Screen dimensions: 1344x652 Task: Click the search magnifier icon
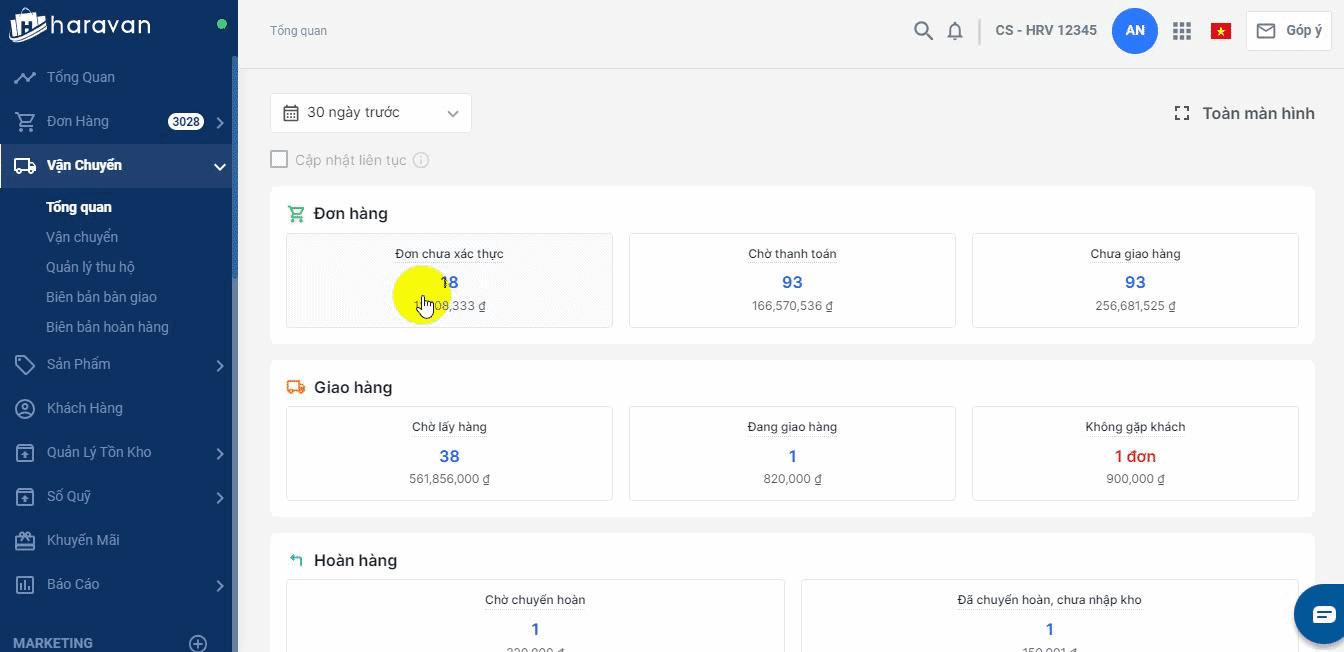click(x=923, y=31)
